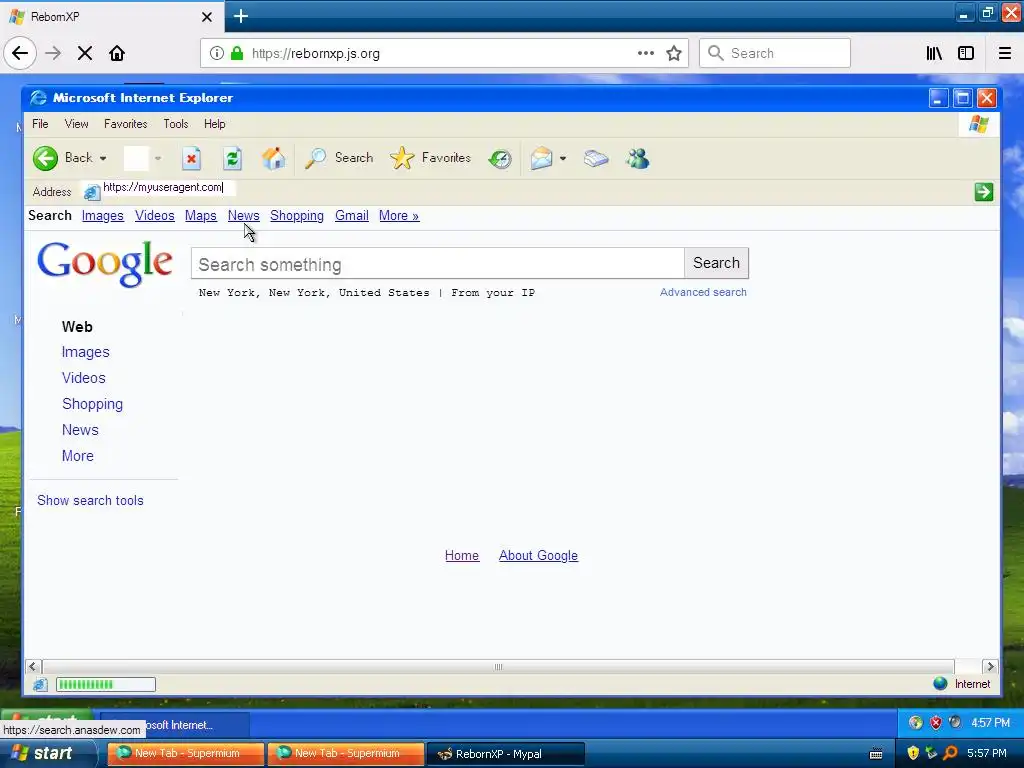Open the Help menu
Viewport: 1024px width, 768px height.
click(x=214, y=124)
